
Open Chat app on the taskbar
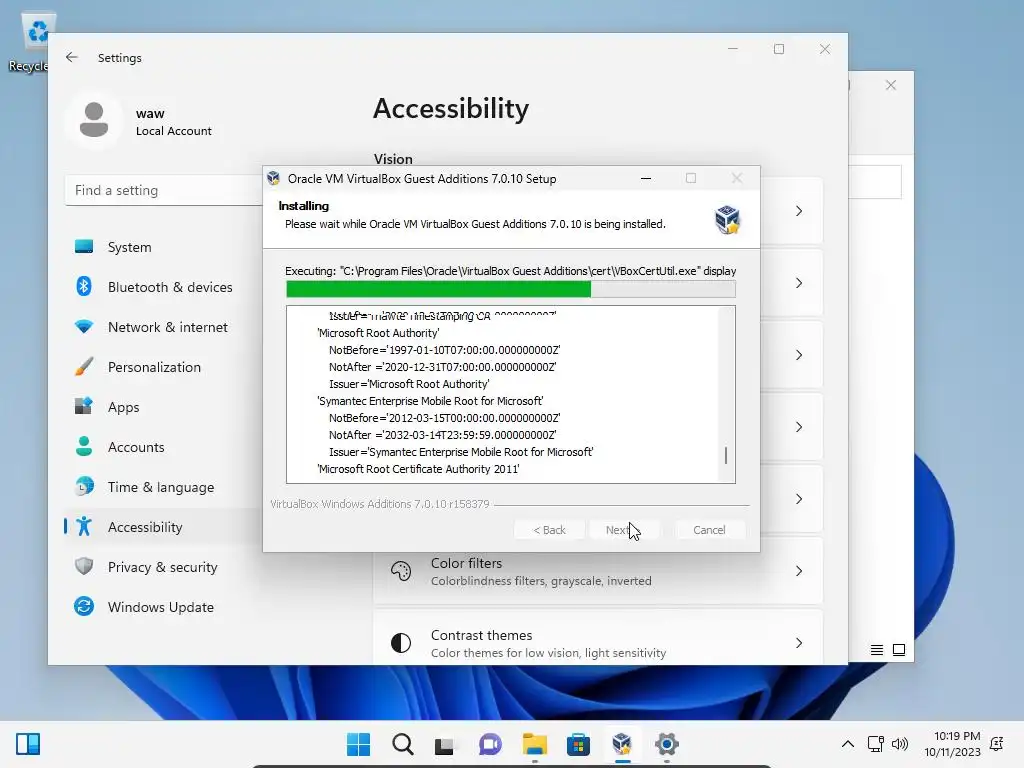490,744
